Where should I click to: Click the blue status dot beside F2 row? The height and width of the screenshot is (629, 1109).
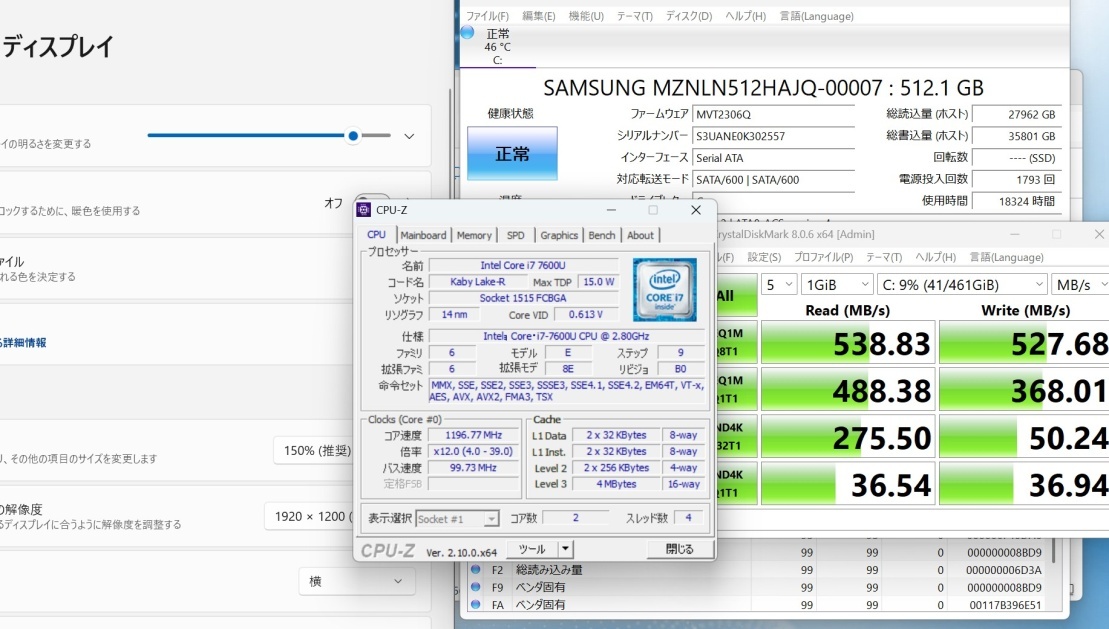point(475,570)
